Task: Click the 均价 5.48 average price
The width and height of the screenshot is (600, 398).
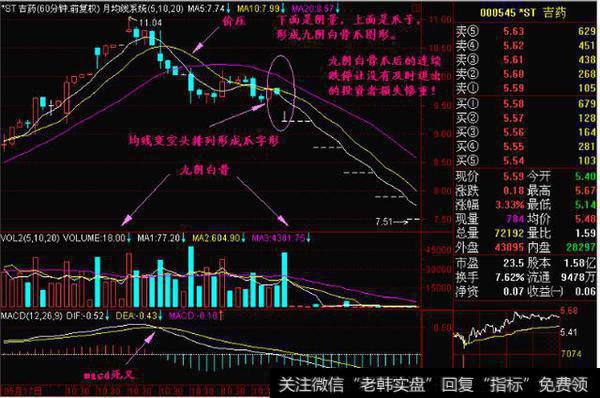Action: tap(562, 219)
